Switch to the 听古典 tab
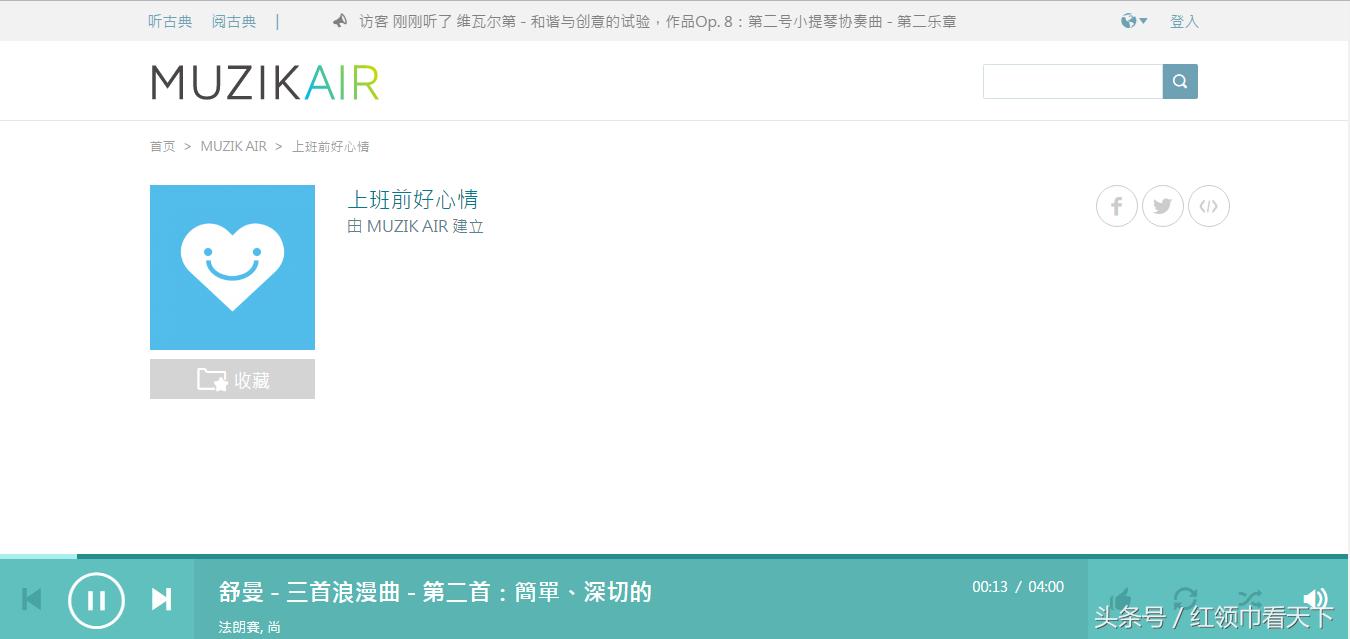The height and width of the screenshot is (639, 1350). coord(170,20)
